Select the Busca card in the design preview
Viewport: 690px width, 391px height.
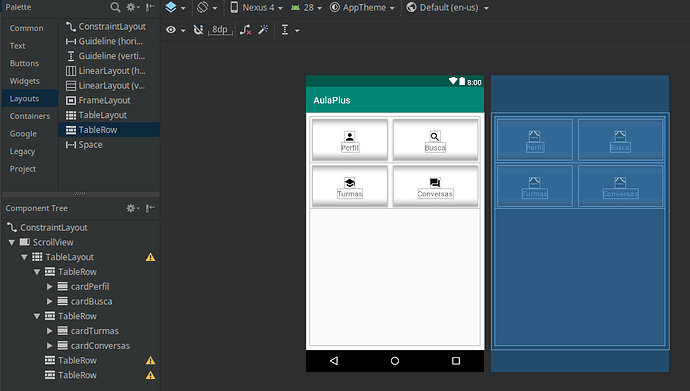click(435, 139)
